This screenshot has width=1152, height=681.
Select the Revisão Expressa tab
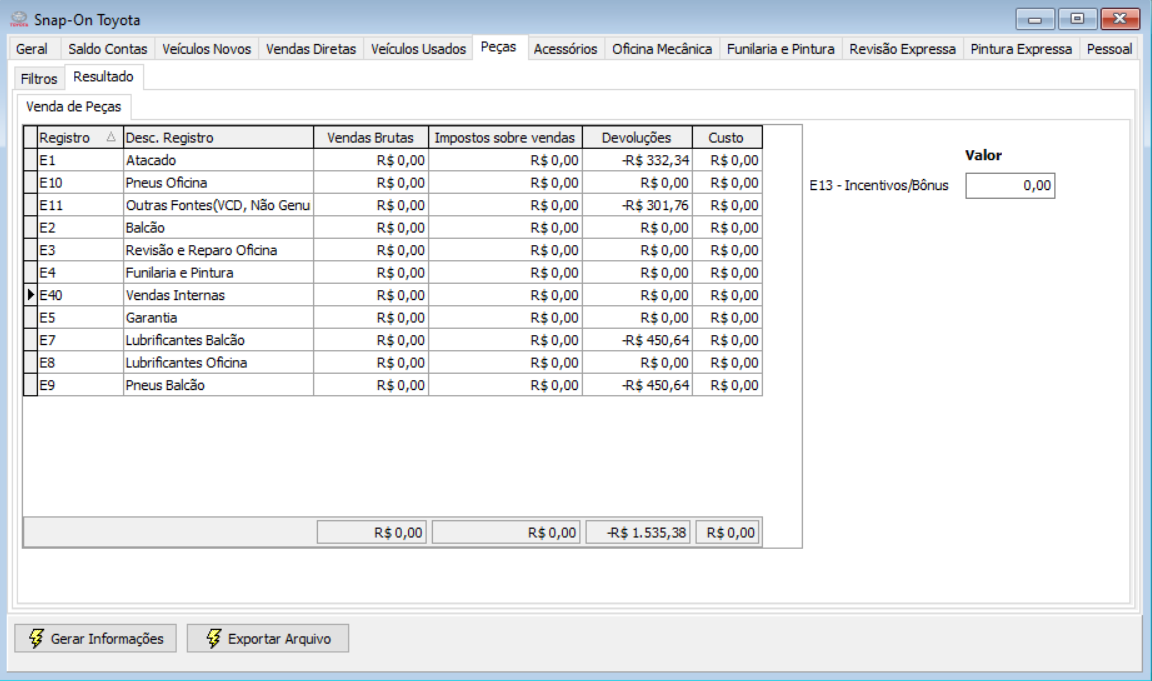tap(902, 49)
